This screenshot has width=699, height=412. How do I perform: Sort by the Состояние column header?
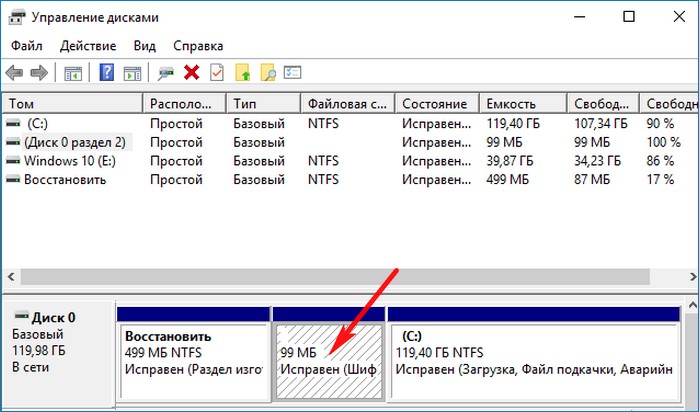coord(437,104)
